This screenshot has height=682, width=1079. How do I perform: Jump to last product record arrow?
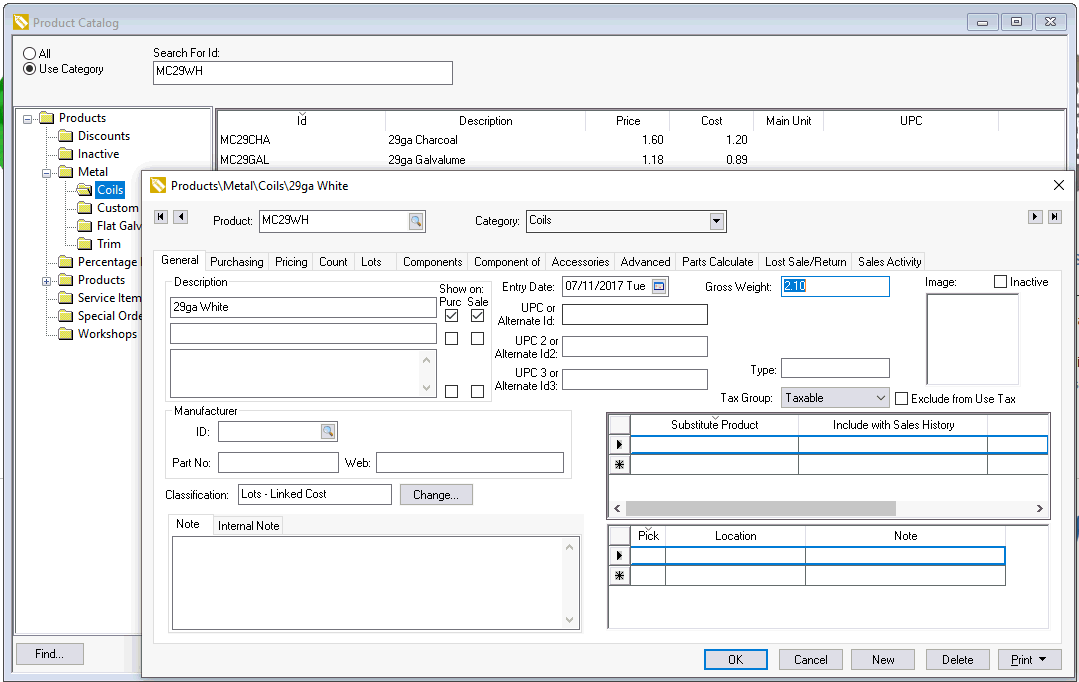(x=1054, y=217)
